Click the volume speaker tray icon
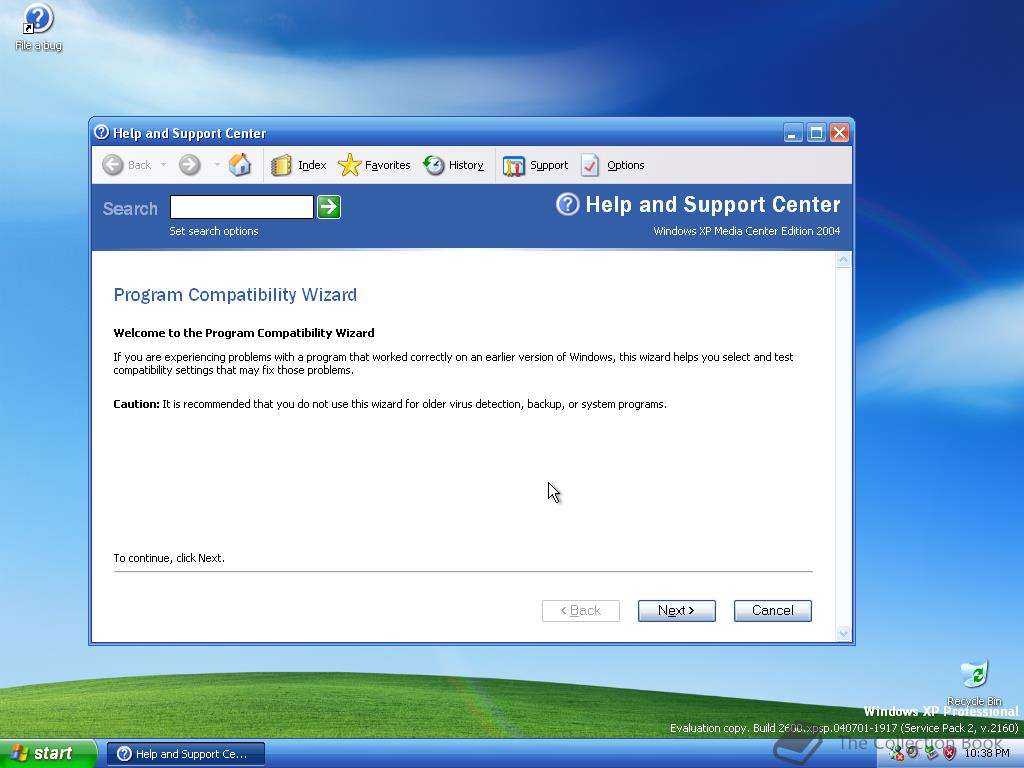 (x=912, y=752)
